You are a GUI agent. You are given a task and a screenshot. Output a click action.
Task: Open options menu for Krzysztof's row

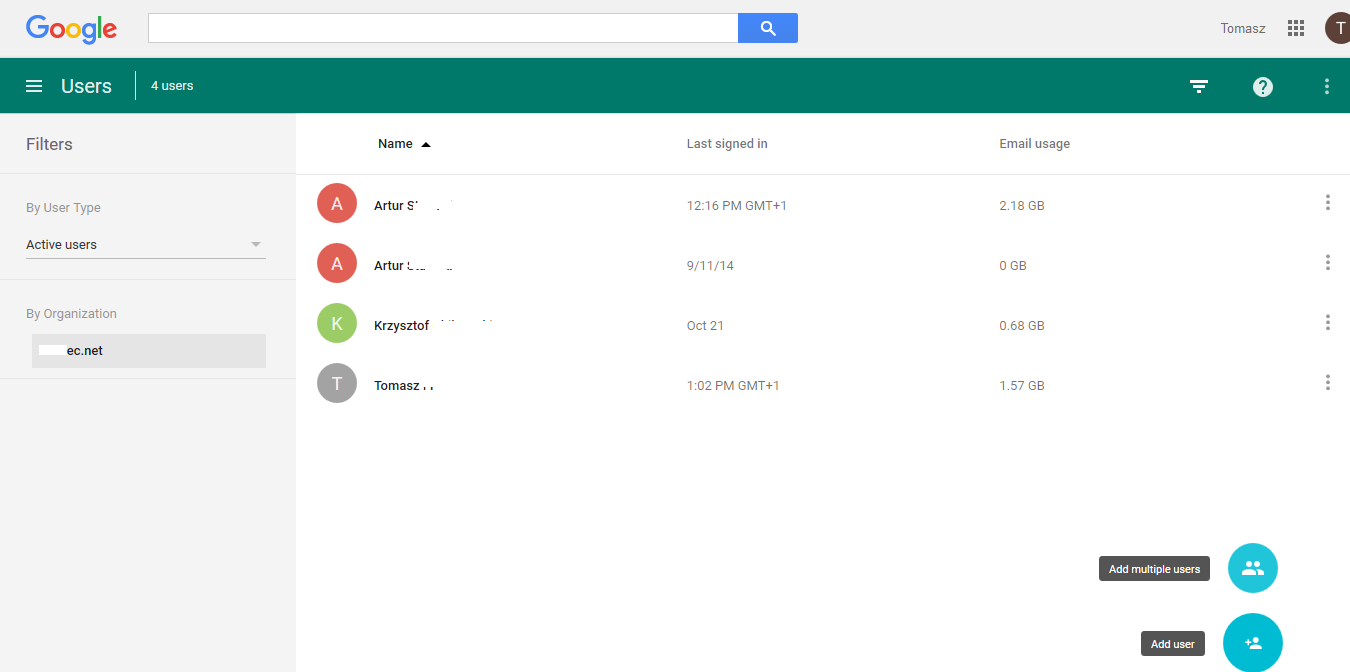1327,323
